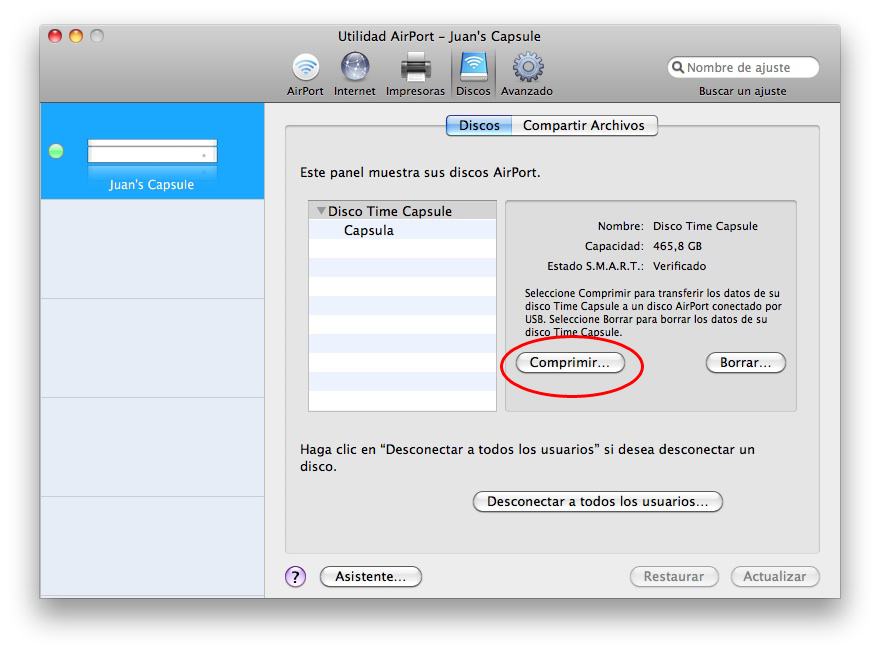Open the Impresoras printer icon

[x=415, y=67]
